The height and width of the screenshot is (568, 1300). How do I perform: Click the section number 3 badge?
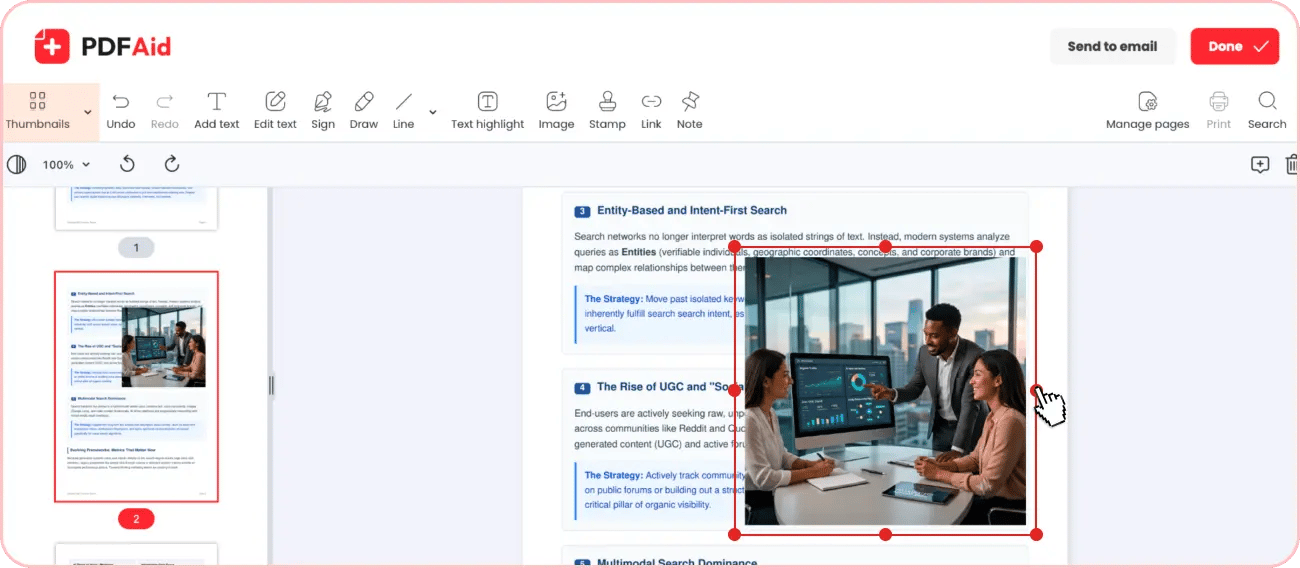click(582, 212)
